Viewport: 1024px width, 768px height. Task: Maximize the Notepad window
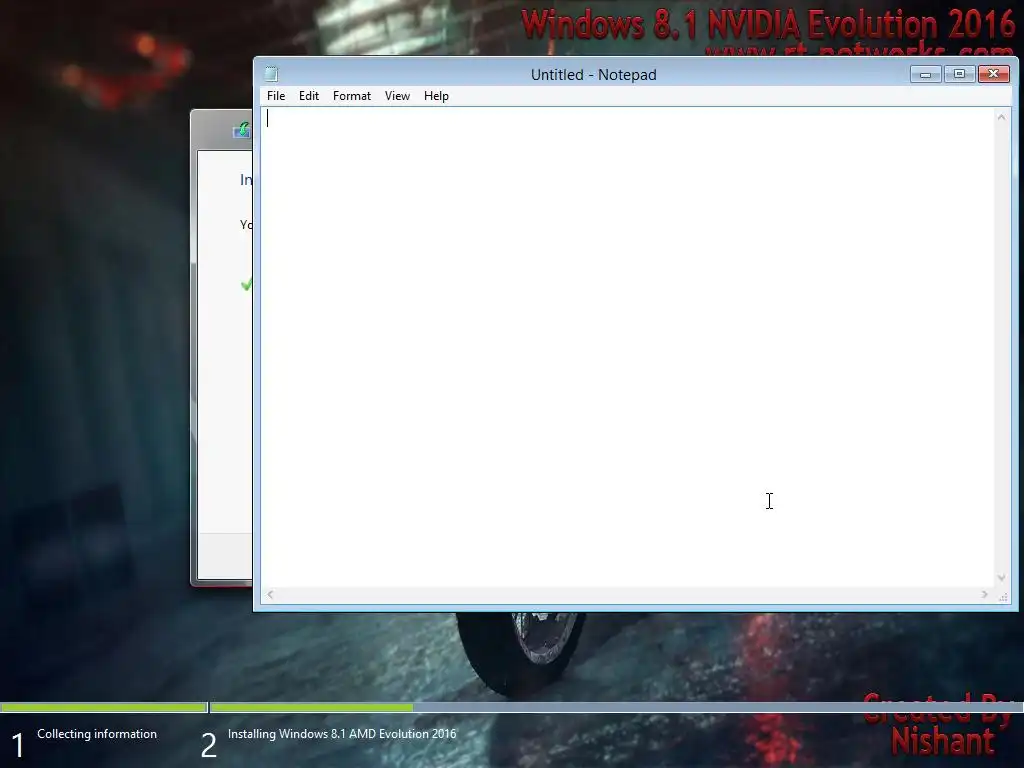click(x=959, y=74)
